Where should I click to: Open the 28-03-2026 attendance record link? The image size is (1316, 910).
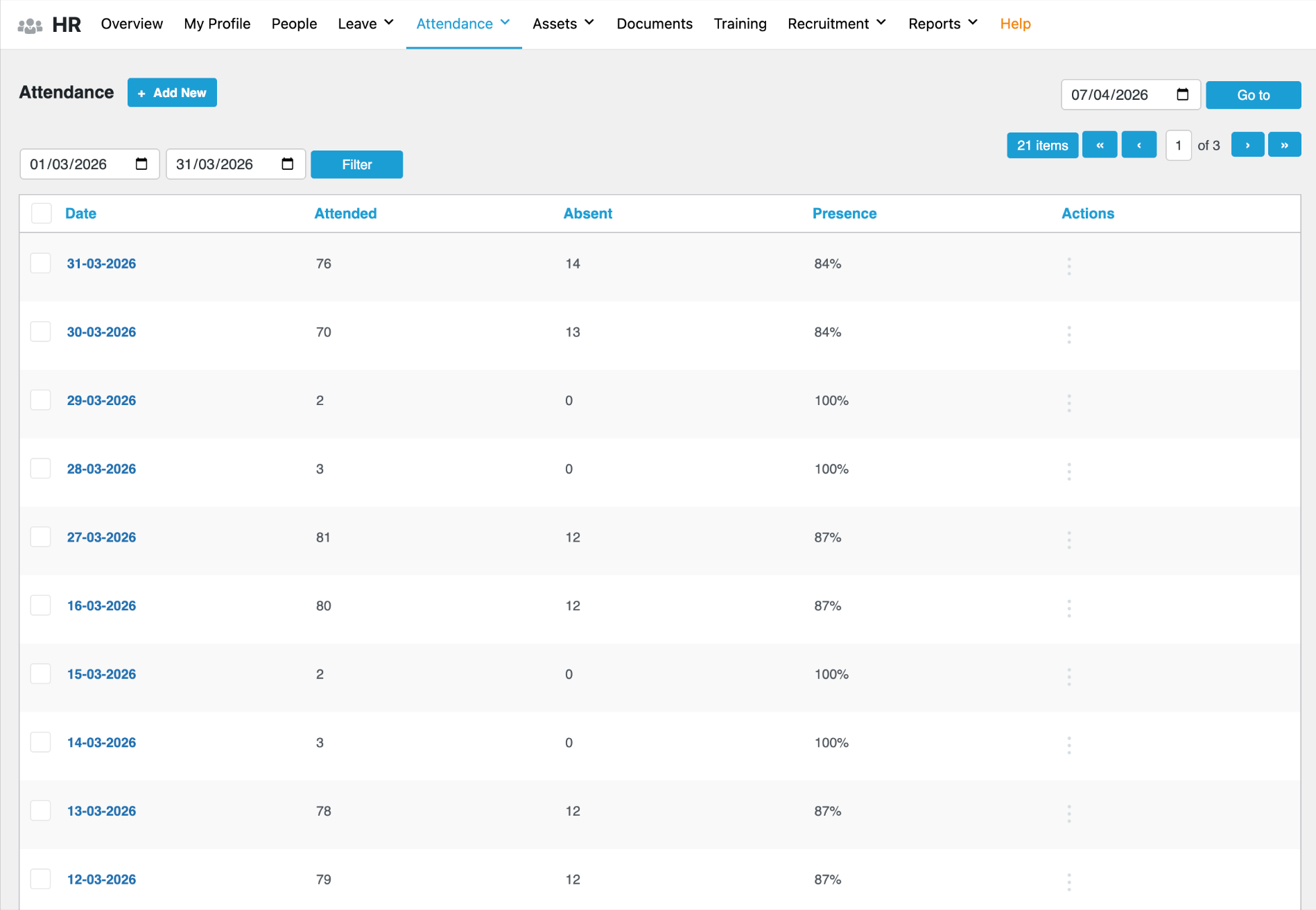[101, 469]
